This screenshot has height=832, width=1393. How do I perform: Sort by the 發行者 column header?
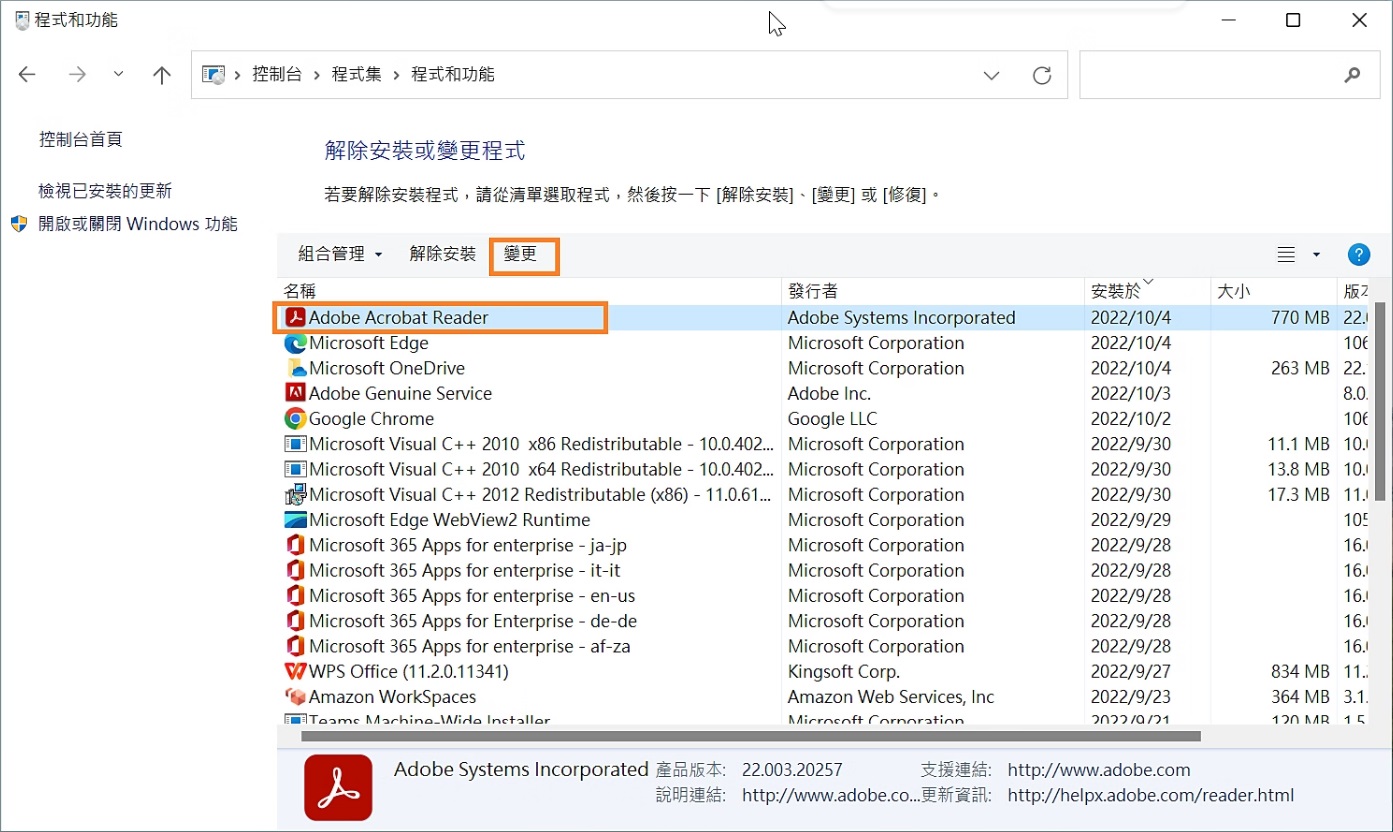933,291
